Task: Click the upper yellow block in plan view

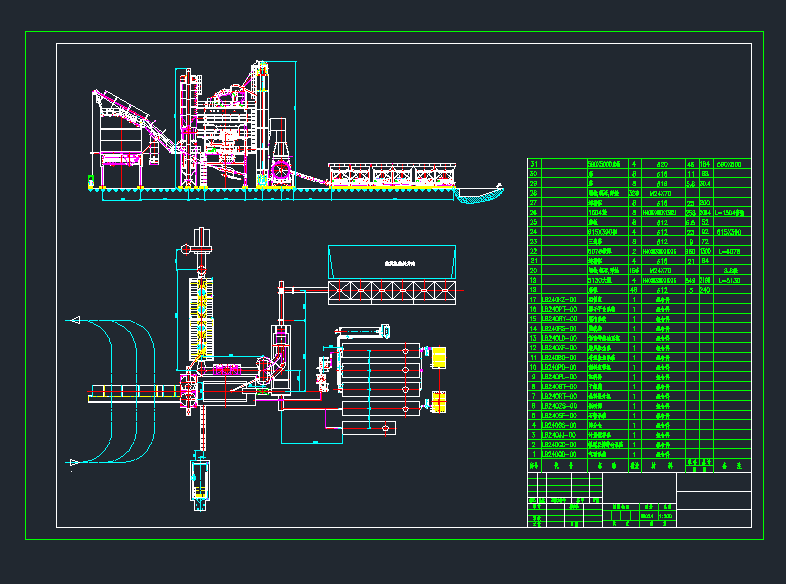Action: 439,356
